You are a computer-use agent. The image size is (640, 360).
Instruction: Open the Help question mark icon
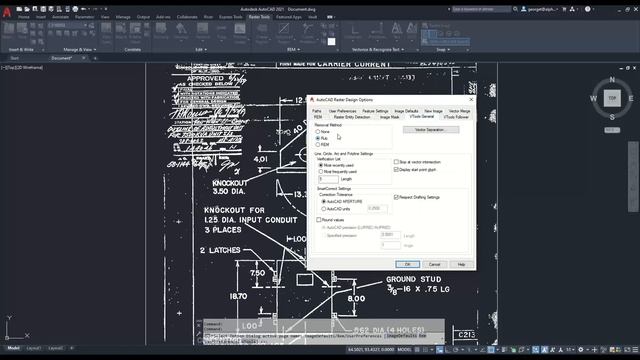click(587, 9)
